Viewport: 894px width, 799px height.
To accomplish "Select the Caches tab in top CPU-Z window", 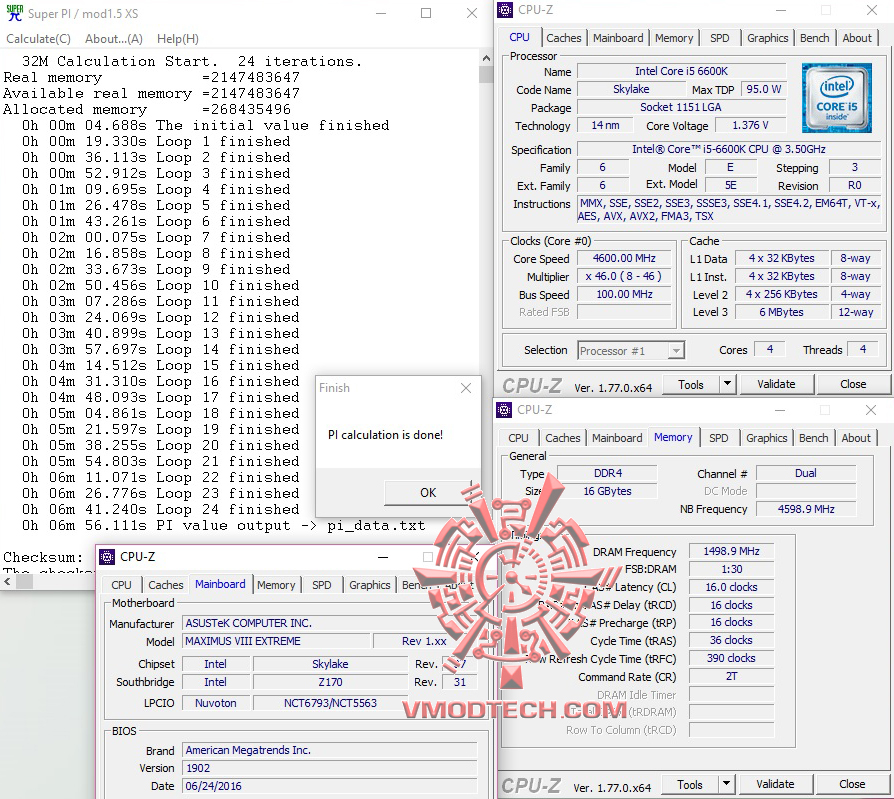I will coord(563,38).
